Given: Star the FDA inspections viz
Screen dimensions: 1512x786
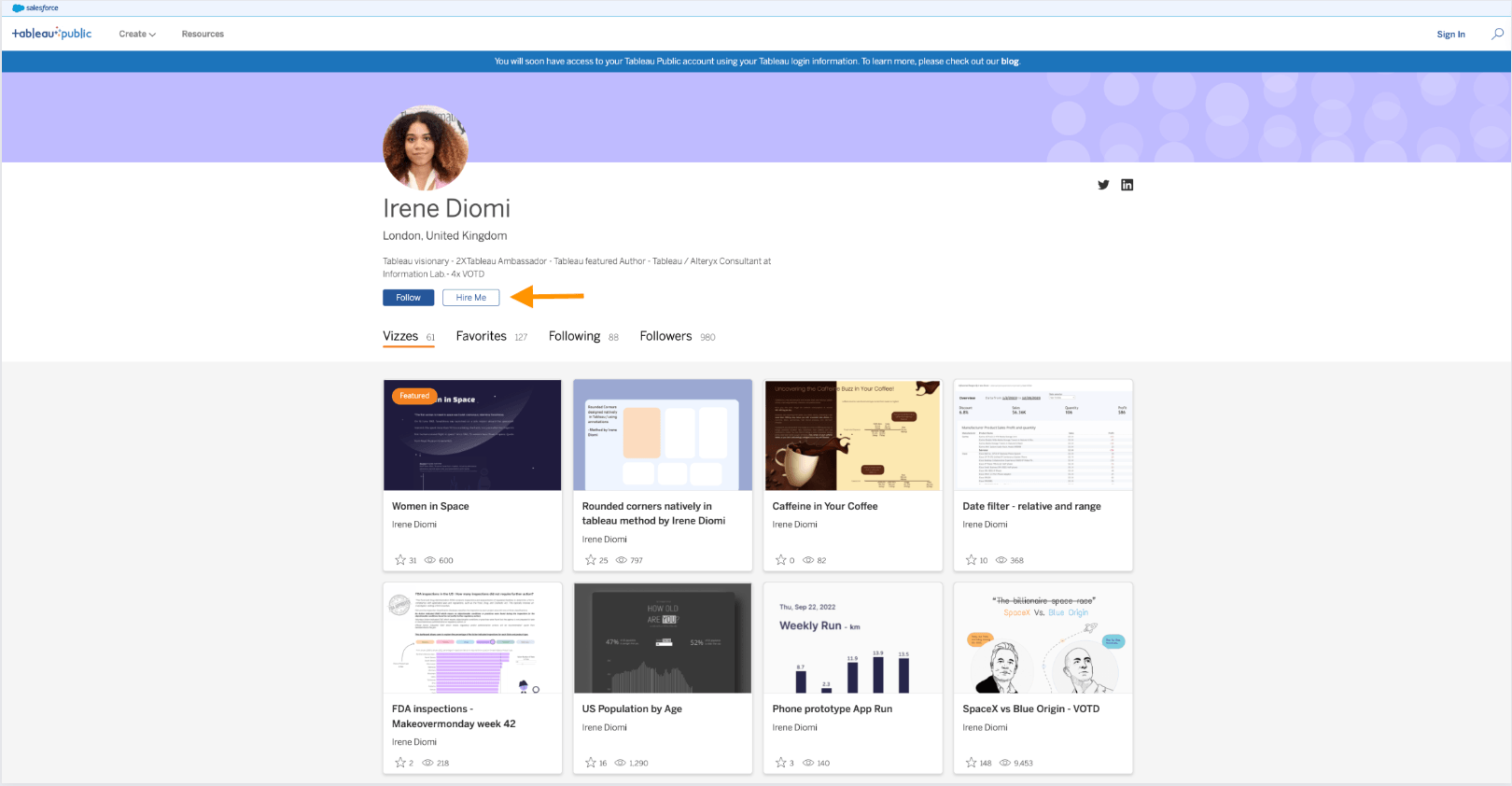Looking at the screenshot, I should [x=400, y=763].
